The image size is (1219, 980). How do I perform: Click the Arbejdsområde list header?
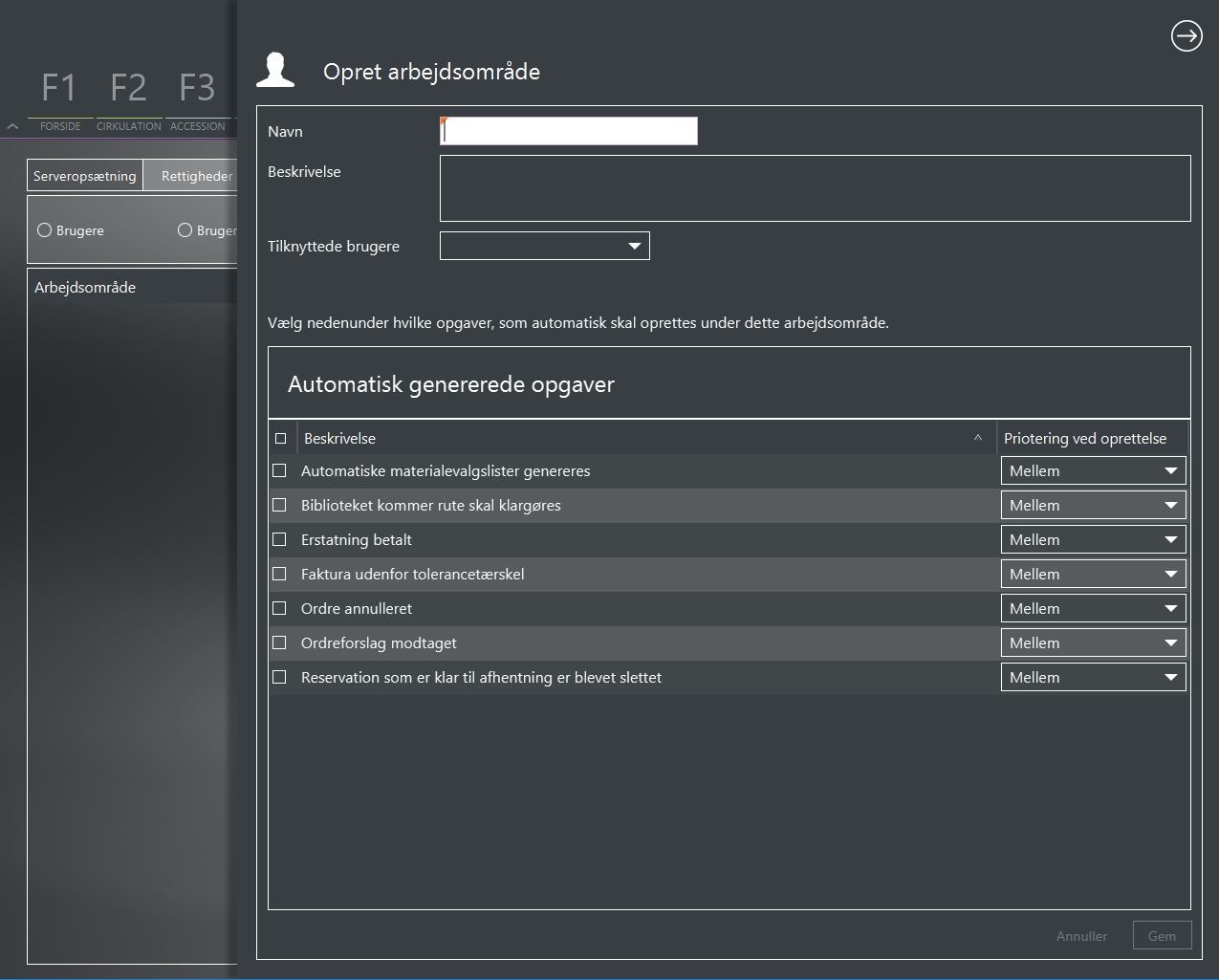[85, 287]
